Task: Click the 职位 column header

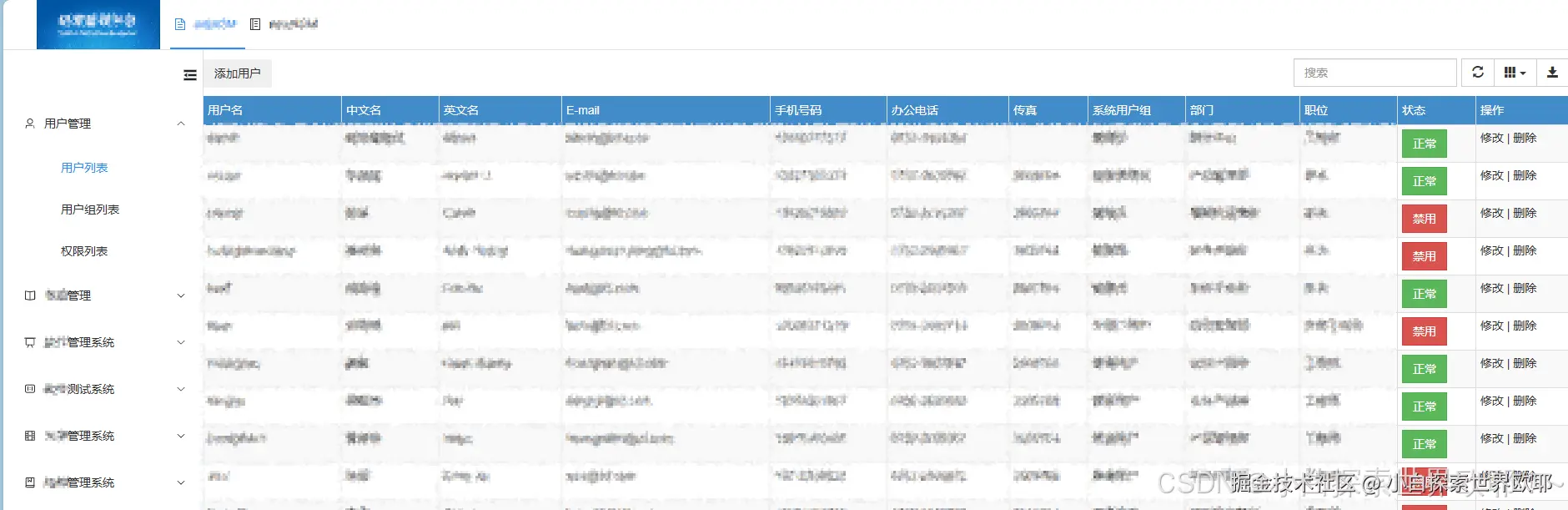Action: tap(1349, 110)
